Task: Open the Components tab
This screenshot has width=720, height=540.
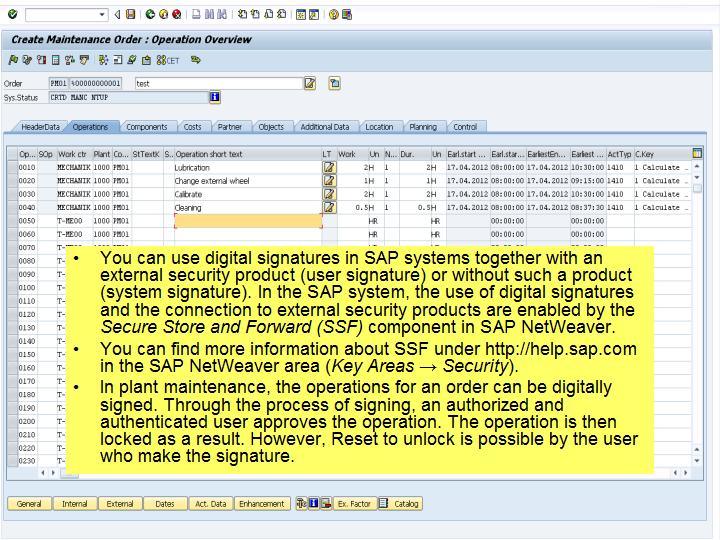Action: click(x=146, y=127)
